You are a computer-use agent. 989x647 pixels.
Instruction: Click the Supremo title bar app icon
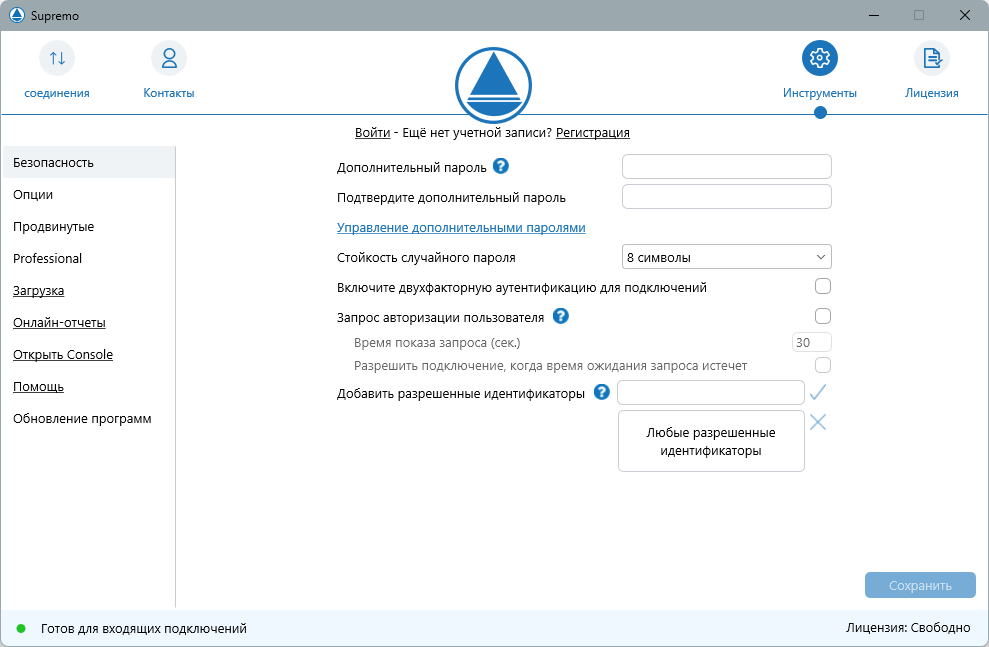[x=17, y=15]
